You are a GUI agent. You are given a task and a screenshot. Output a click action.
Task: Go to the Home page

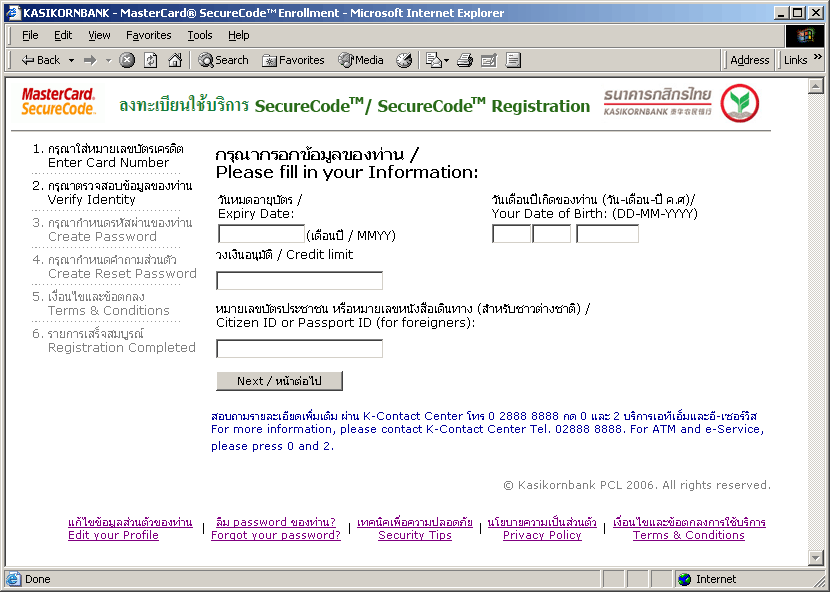pyautogui.click(x=175, y=60)
